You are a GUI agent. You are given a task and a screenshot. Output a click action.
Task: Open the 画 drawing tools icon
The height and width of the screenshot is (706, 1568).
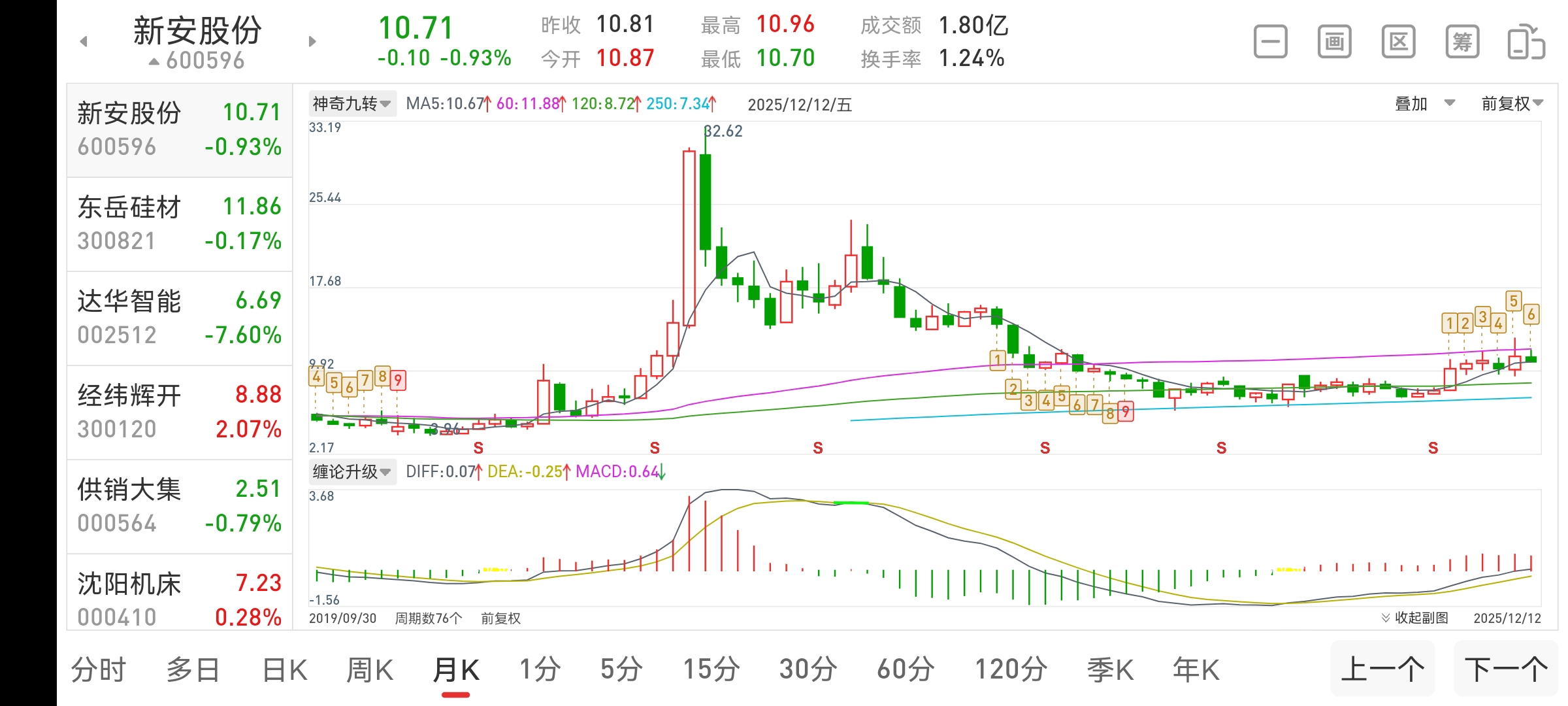click(x=1333, y=41)
